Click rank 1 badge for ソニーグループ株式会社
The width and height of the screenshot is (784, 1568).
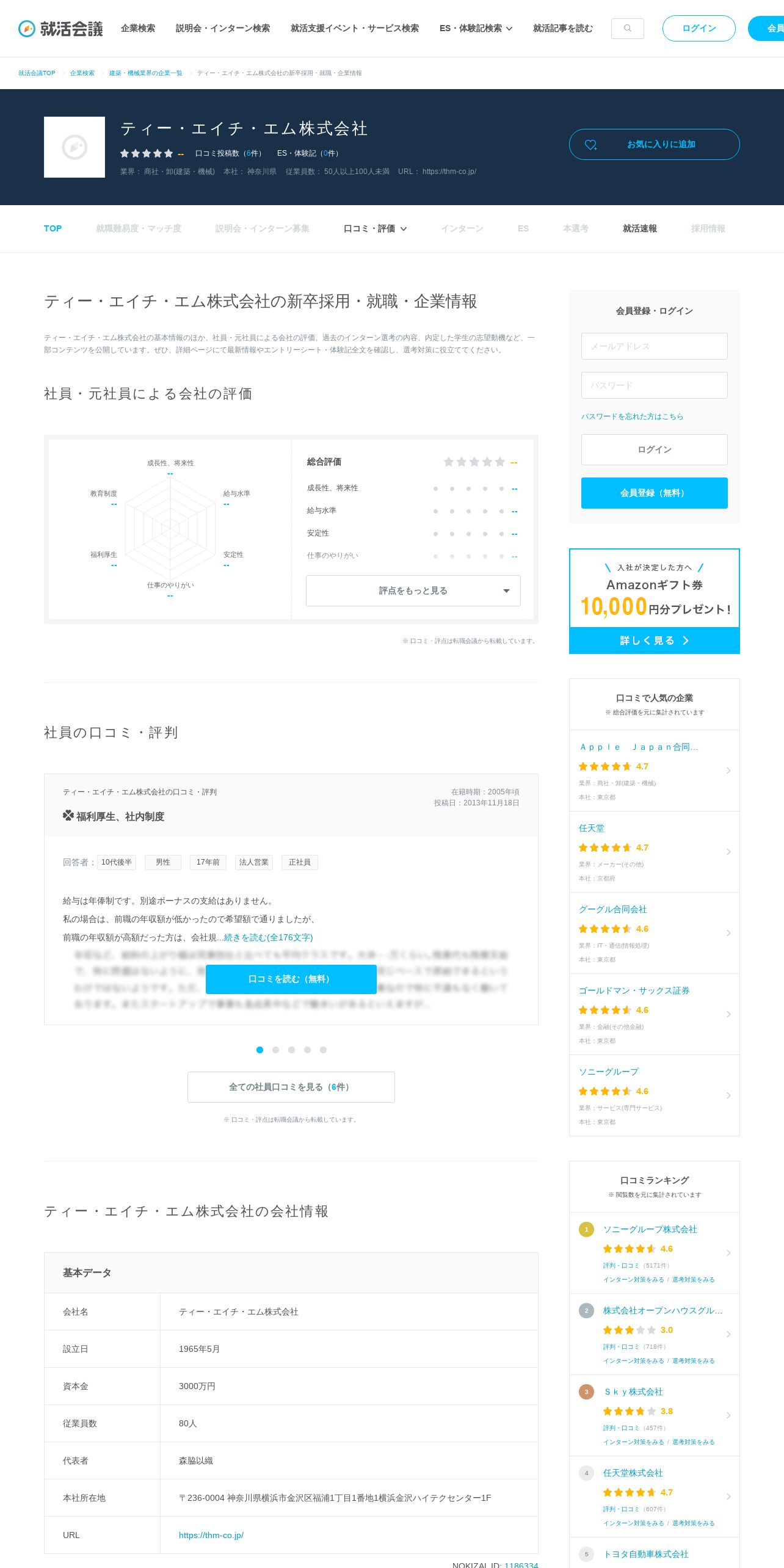[586, 1229]
